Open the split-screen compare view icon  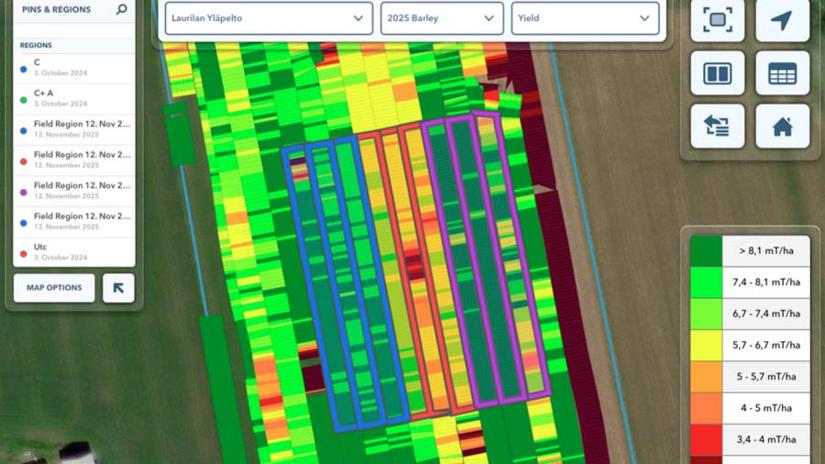pyautogui.click(x=717, y=74)
